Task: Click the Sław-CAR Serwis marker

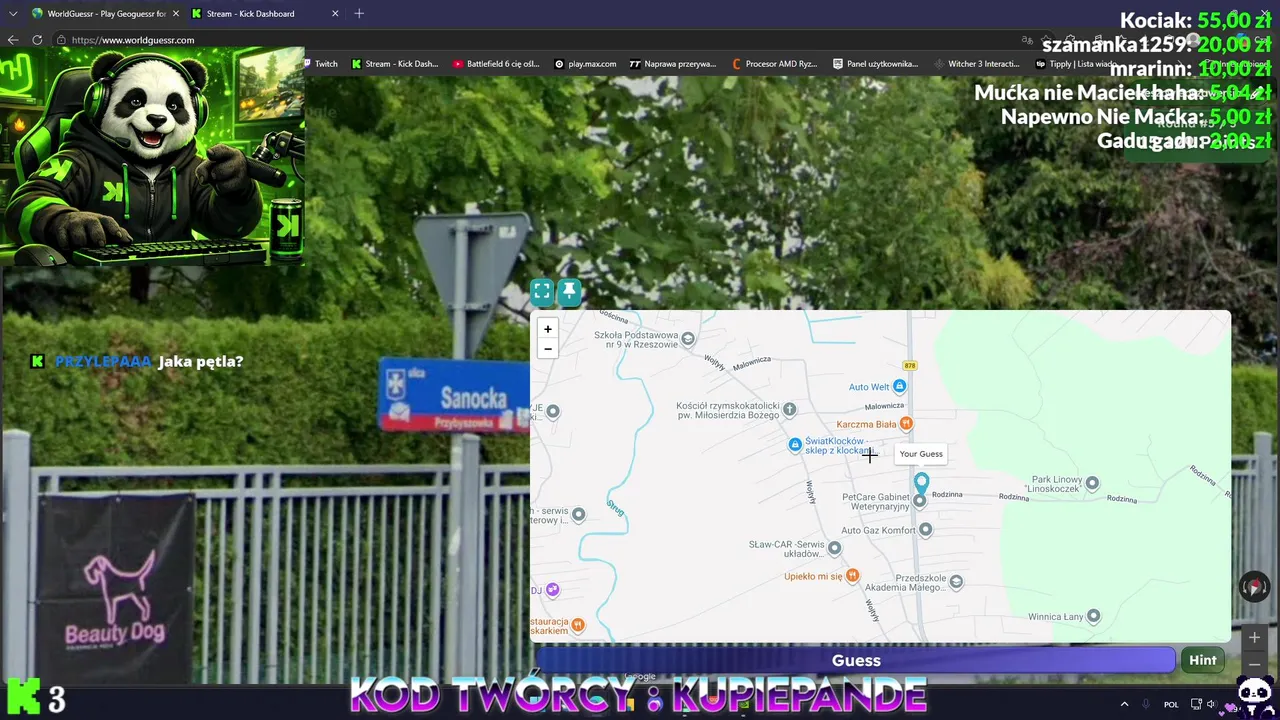Action: pos(834,548)
